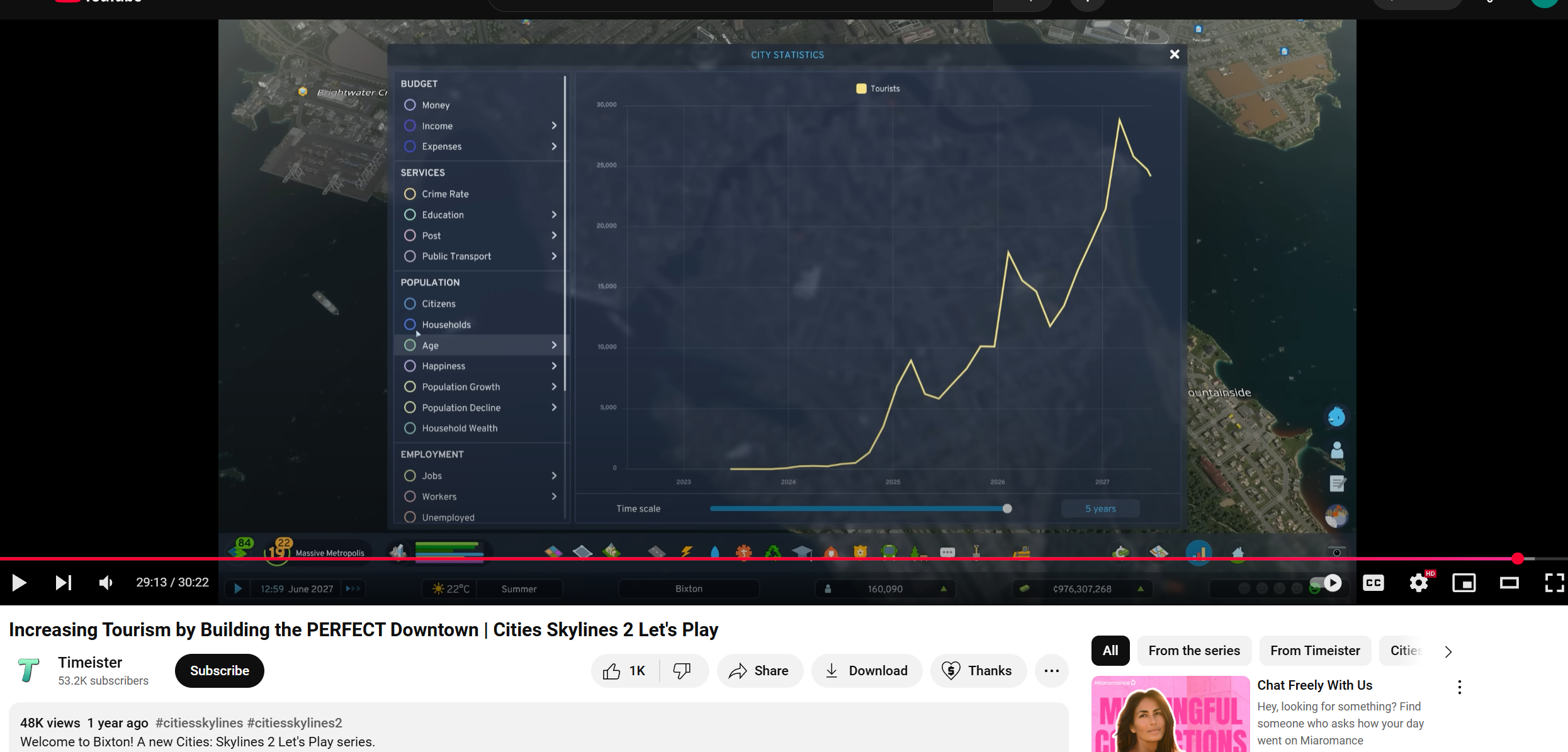
Task: Expand the Income category arrow
Action: 554,126
